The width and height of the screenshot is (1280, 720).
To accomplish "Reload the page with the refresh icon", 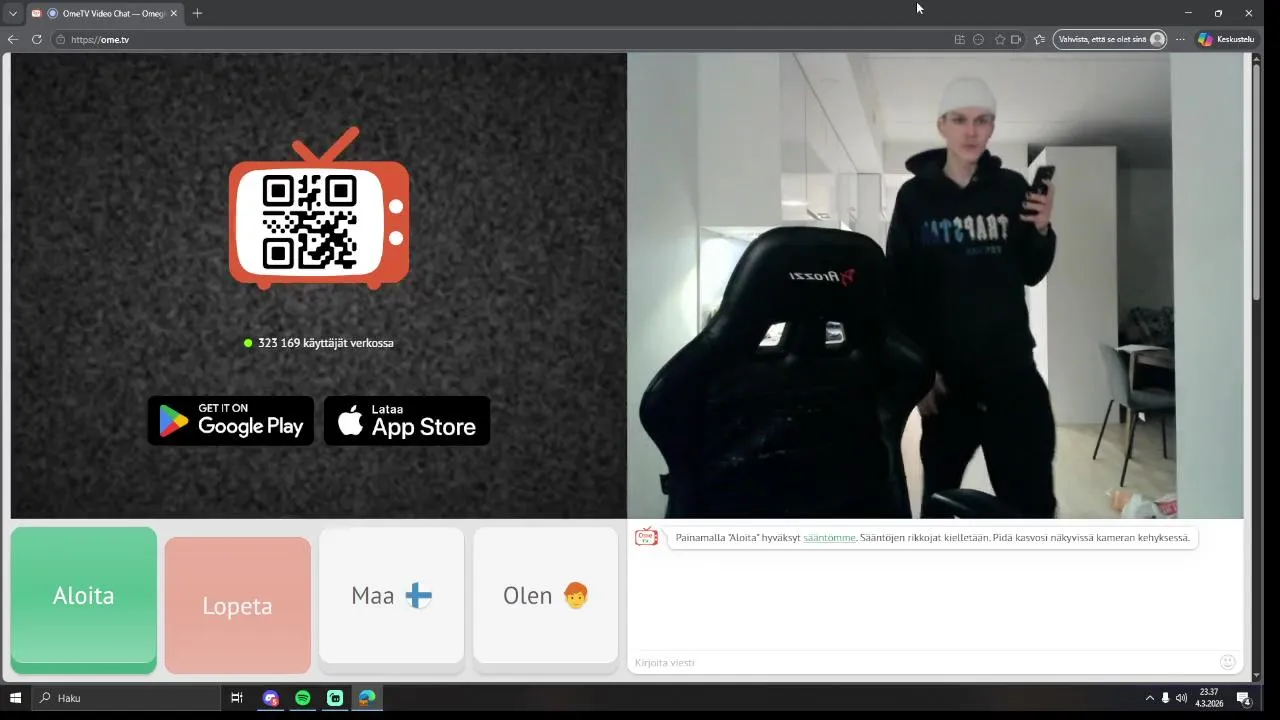I will pos(37,39).
